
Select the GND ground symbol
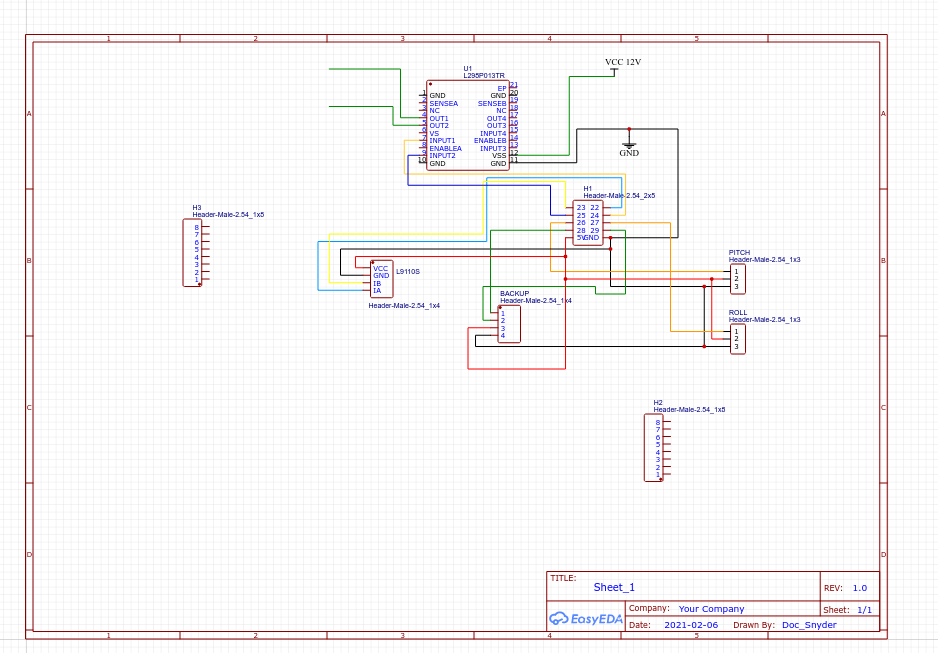click(628, 145)
